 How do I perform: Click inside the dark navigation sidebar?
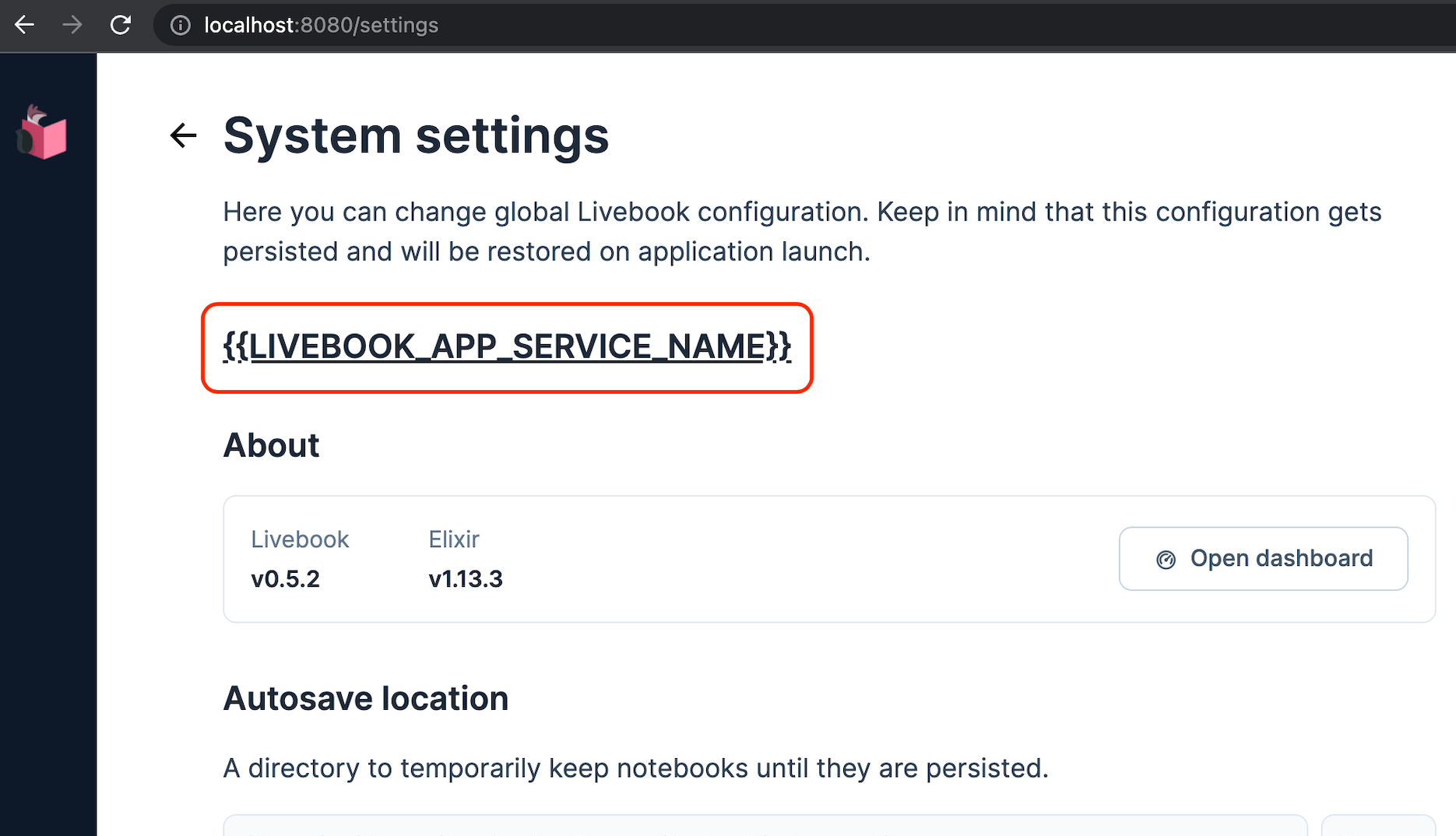(x=48, y=467)
